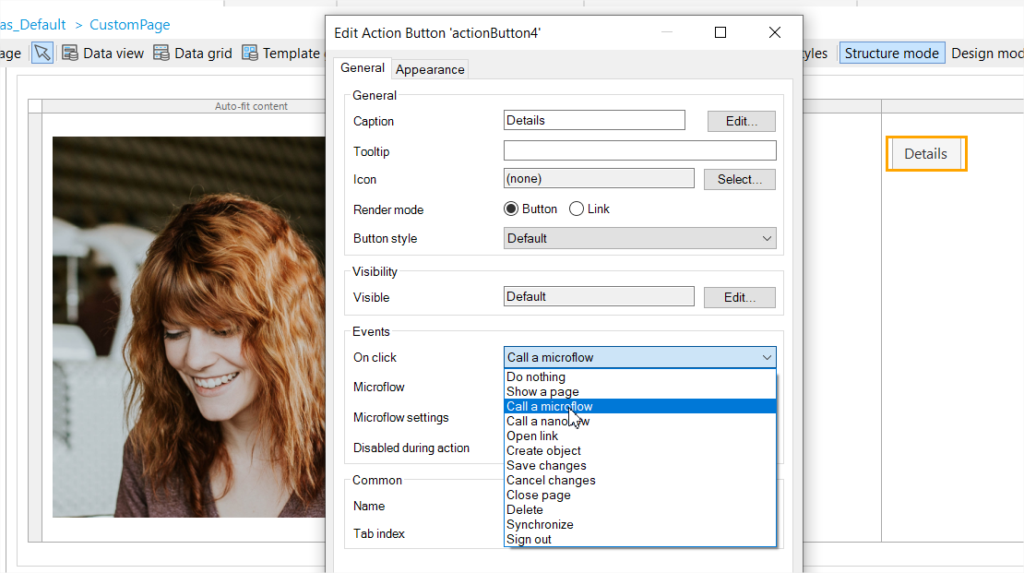Choose 'Close page' option
Image resolution: width=1024 pixels, height=573 pixels.
[x=640, y=495]
